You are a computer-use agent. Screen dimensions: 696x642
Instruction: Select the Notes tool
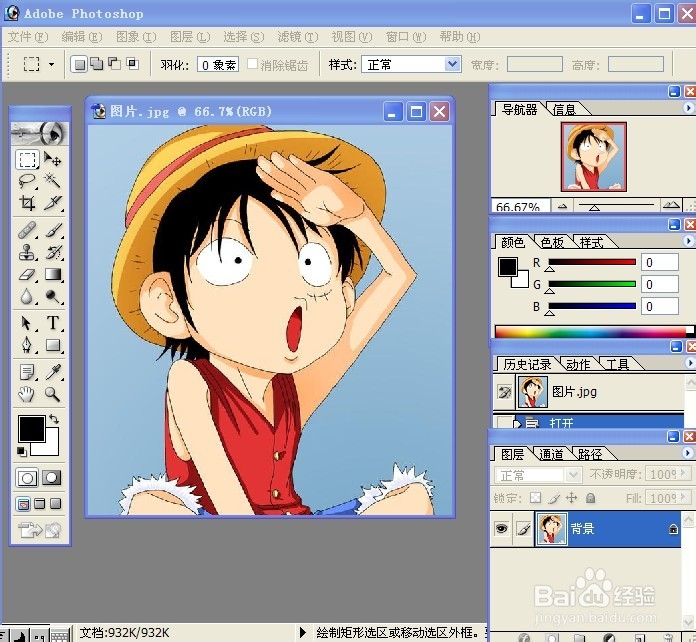(27, 372)
